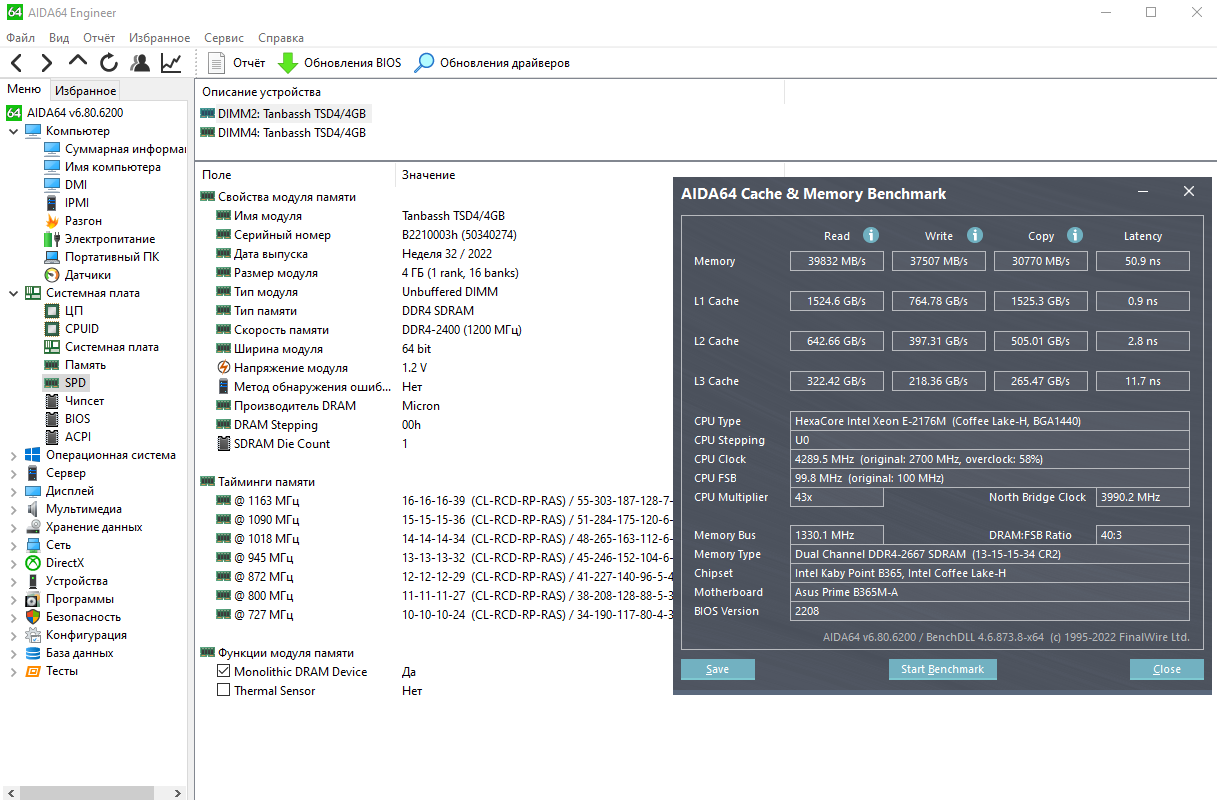Switch to the Избранное tab in sidebar

[x=86, y=90]
